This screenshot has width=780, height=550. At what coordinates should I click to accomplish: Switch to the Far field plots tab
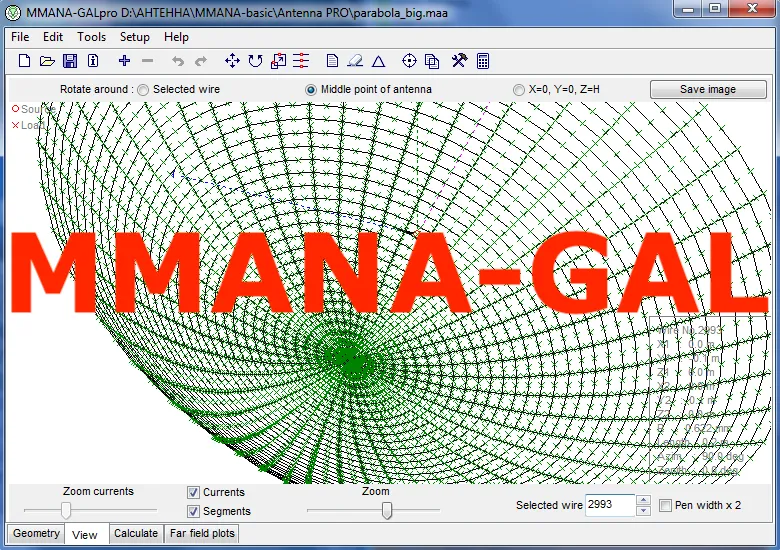point(202,533)
